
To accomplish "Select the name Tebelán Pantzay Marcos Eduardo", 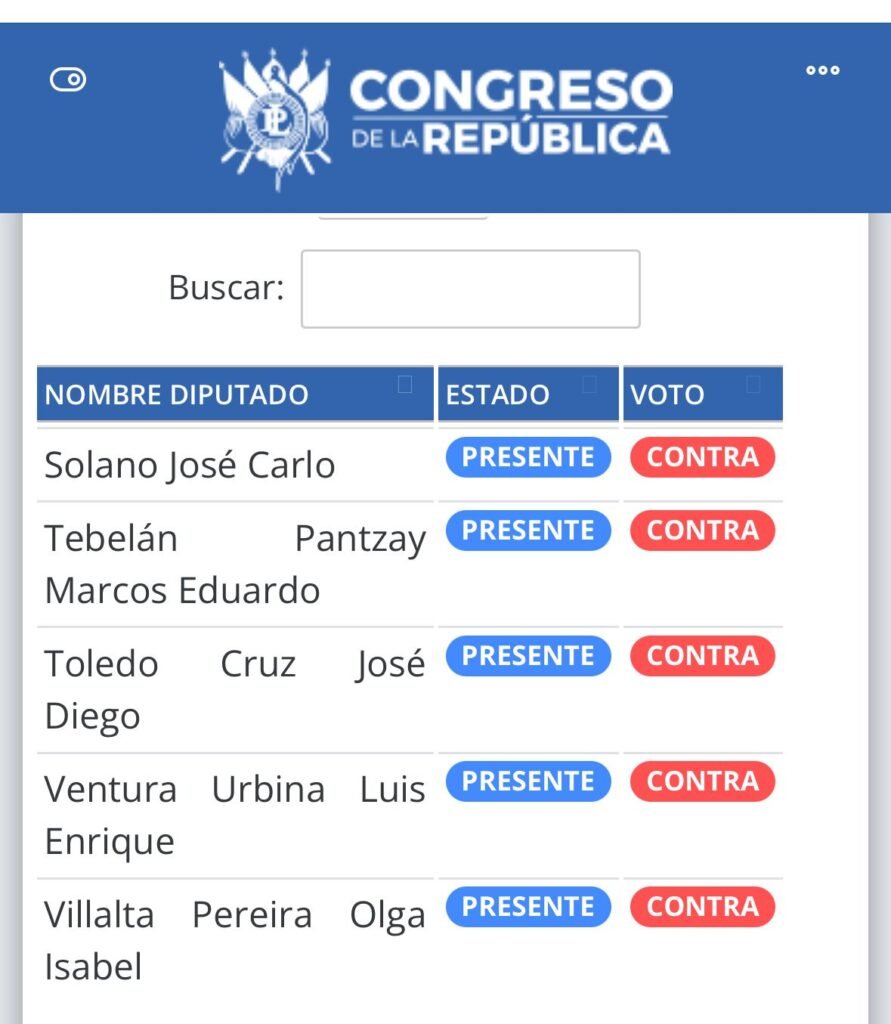I will 234,565.
